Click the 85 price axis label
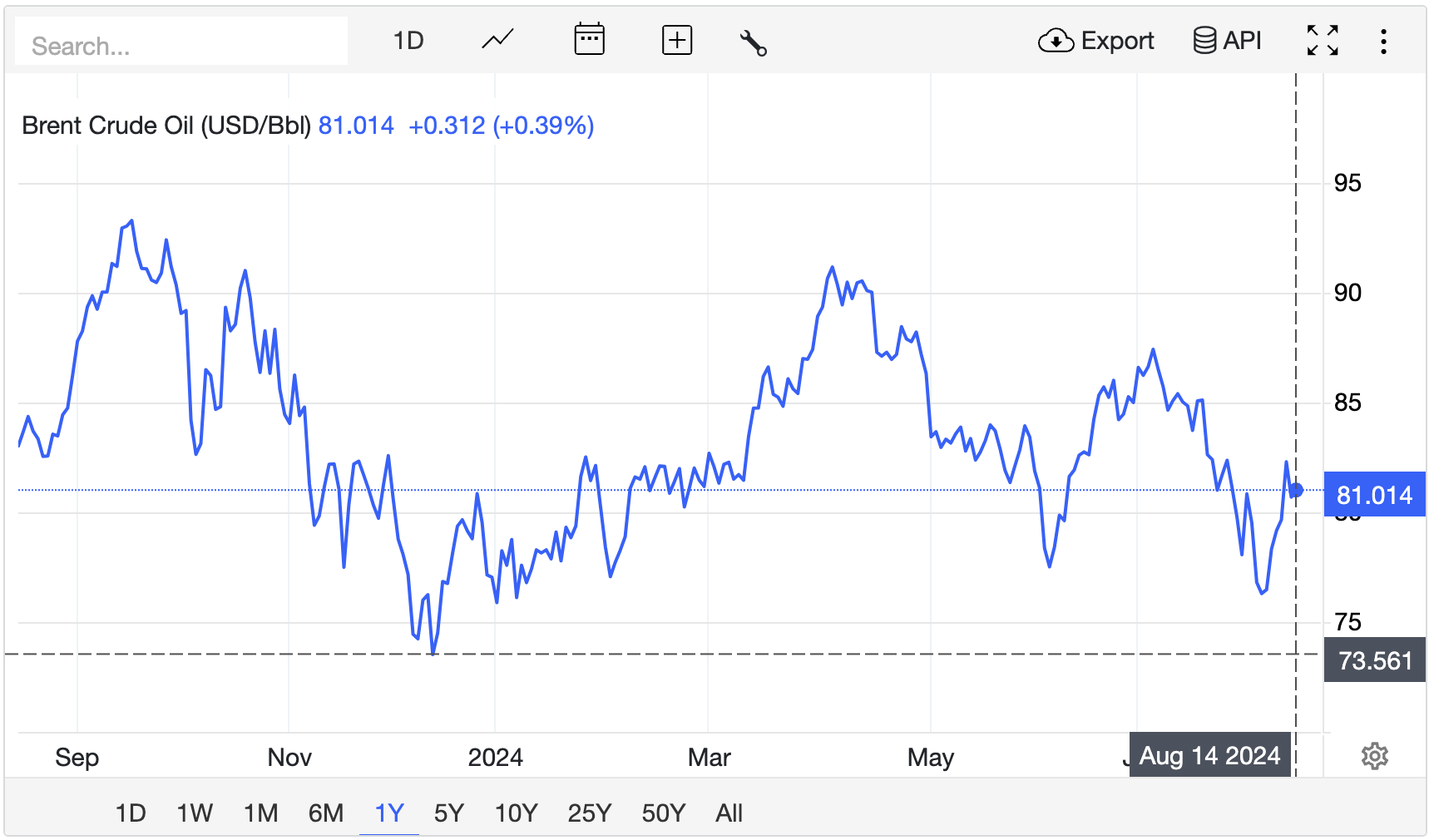The height and width of the screenshot is (840, 1429). 1347,403
